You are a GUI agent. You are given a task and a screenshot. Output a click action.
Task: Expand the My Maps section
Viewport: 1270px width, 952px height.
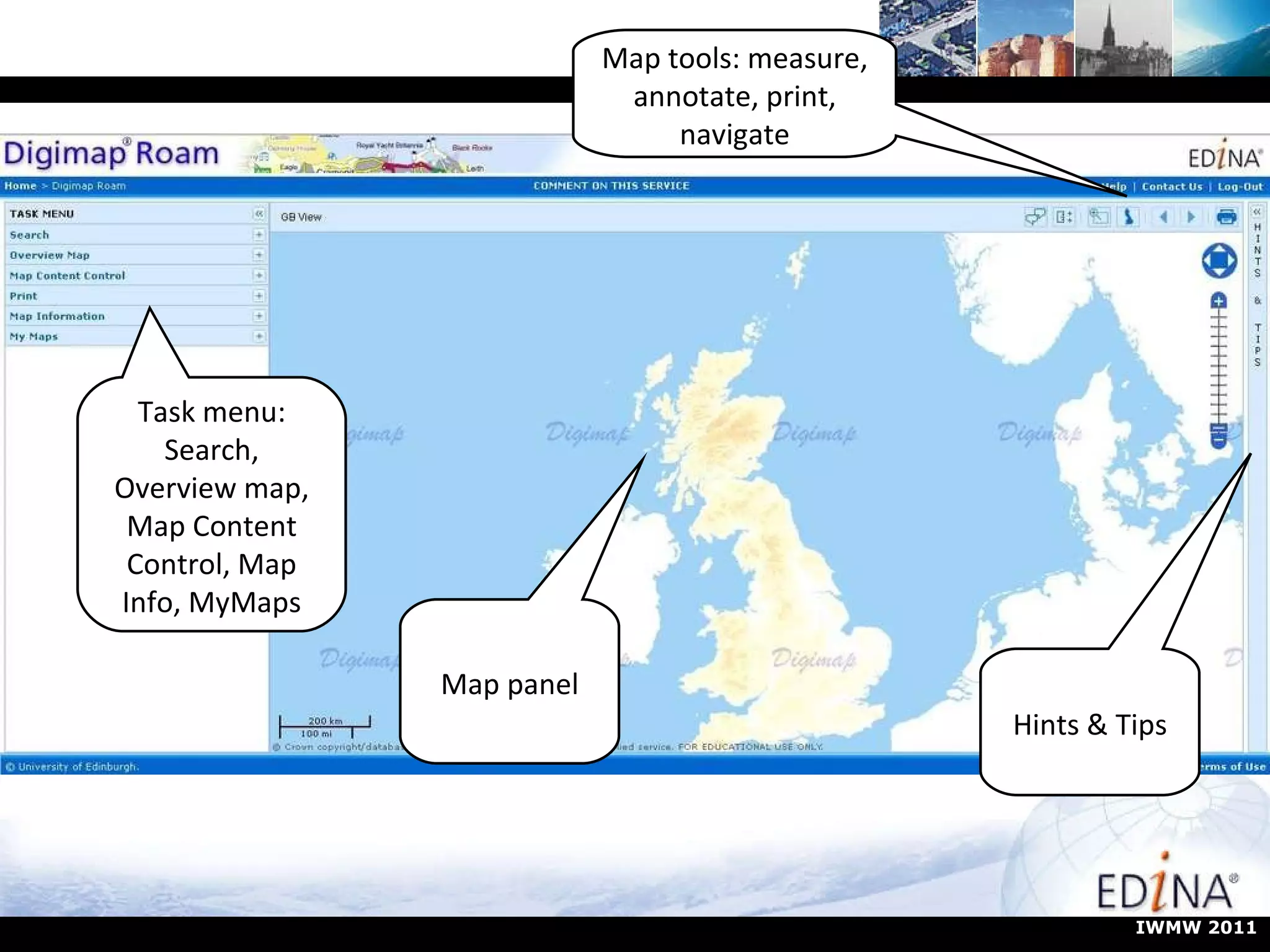[x=259, y=337]
